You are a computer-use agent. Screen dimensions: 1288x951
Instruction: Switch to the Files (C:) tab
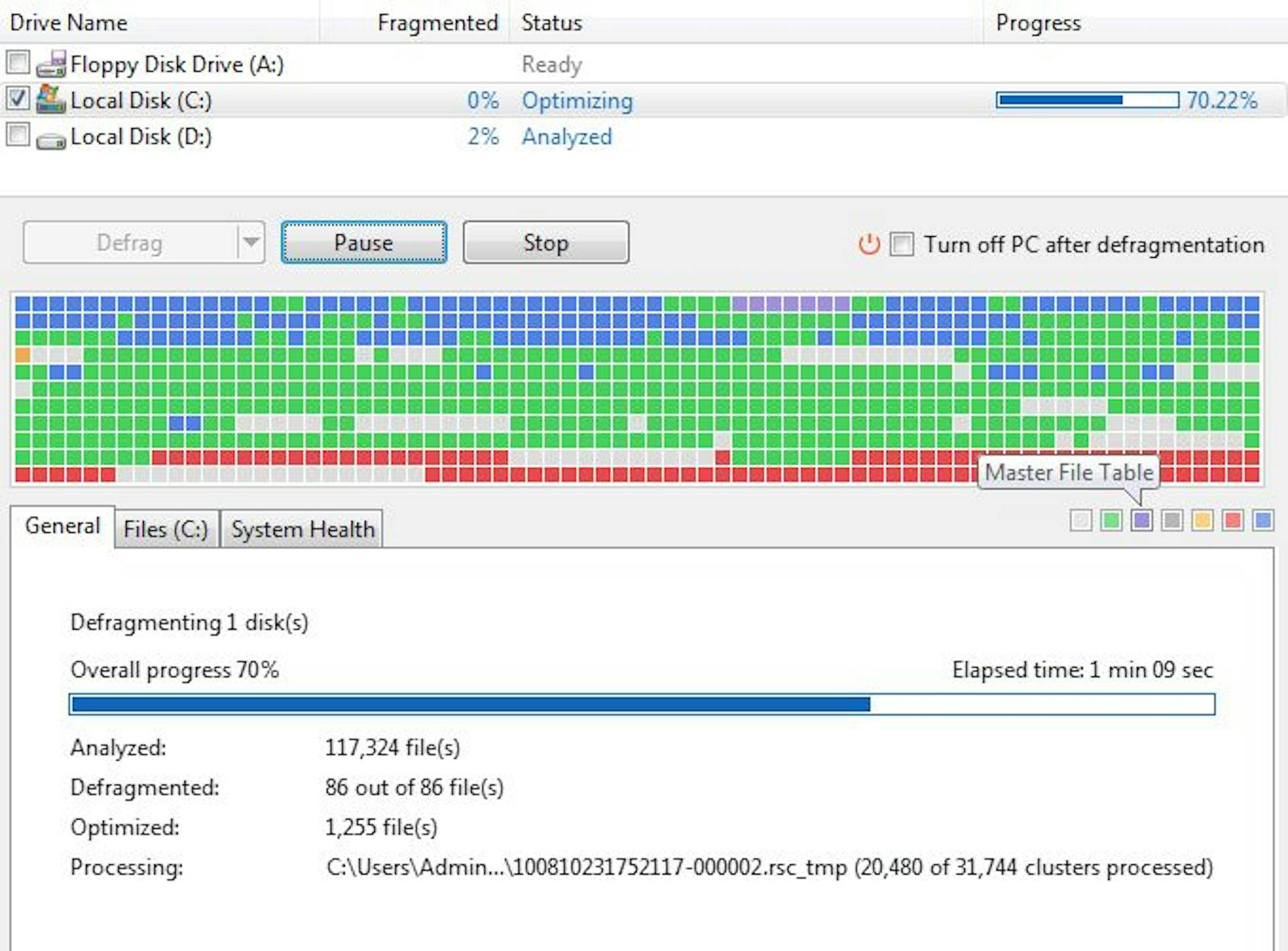point(165,529)
